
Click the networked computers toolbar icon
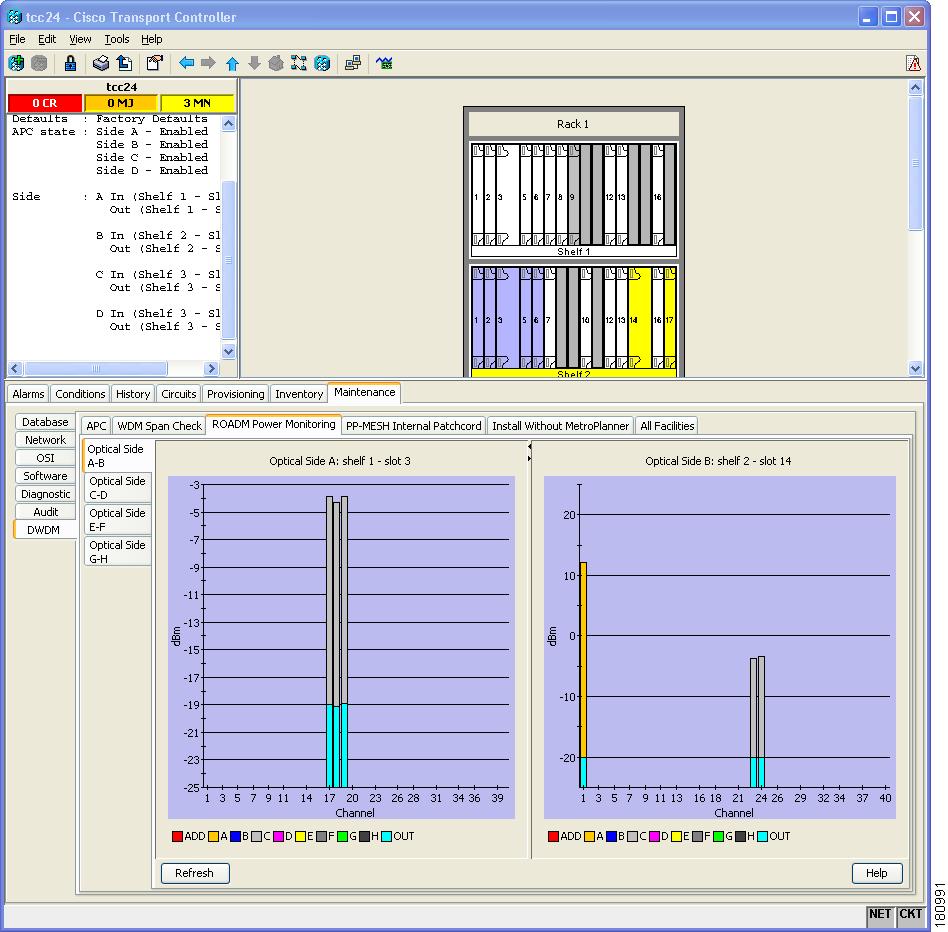coord(353,63)
